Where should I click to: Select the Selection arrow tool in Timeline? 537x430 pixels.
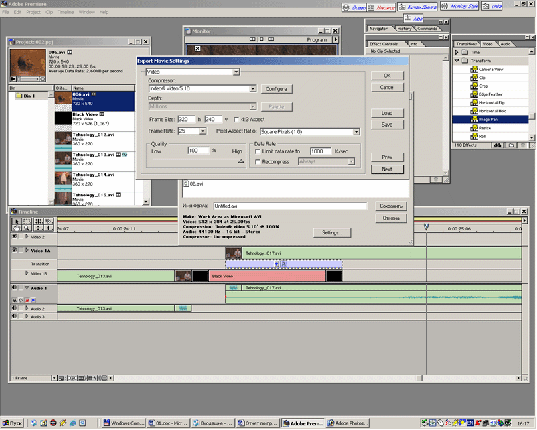tap(16, 221)
